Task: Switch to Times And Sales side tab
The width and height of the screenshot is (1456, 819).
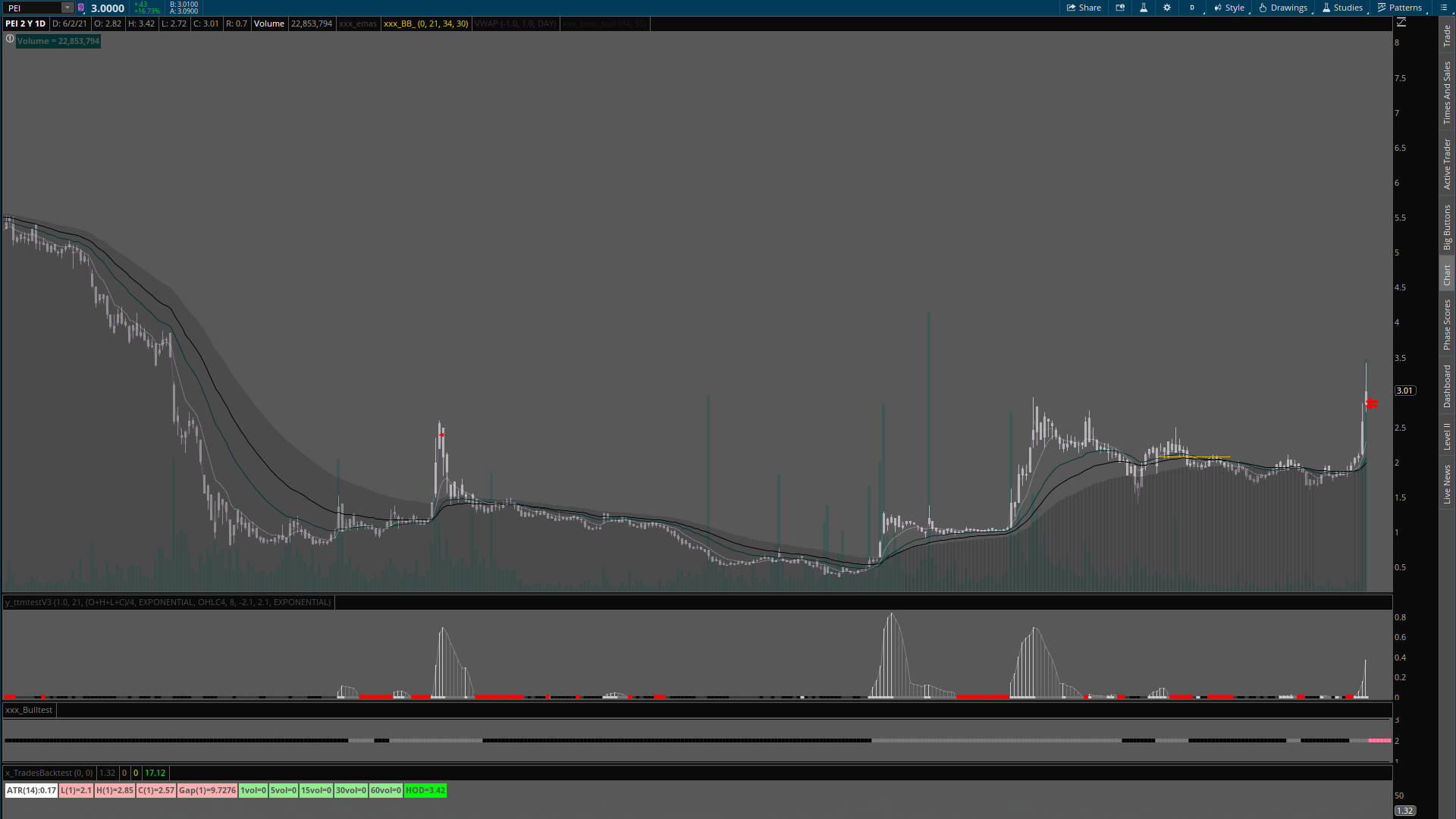Action: pos(1447,93)
